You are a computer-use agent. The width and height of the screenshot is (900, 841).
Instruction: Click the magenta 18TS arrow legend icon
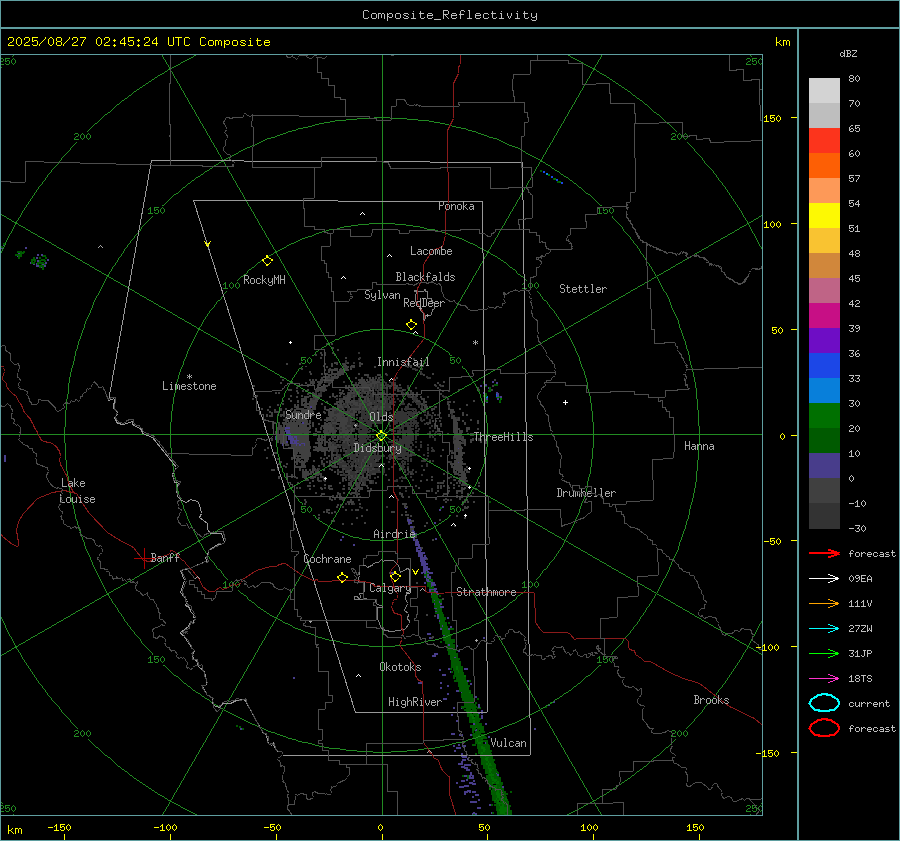click(824, 679)
